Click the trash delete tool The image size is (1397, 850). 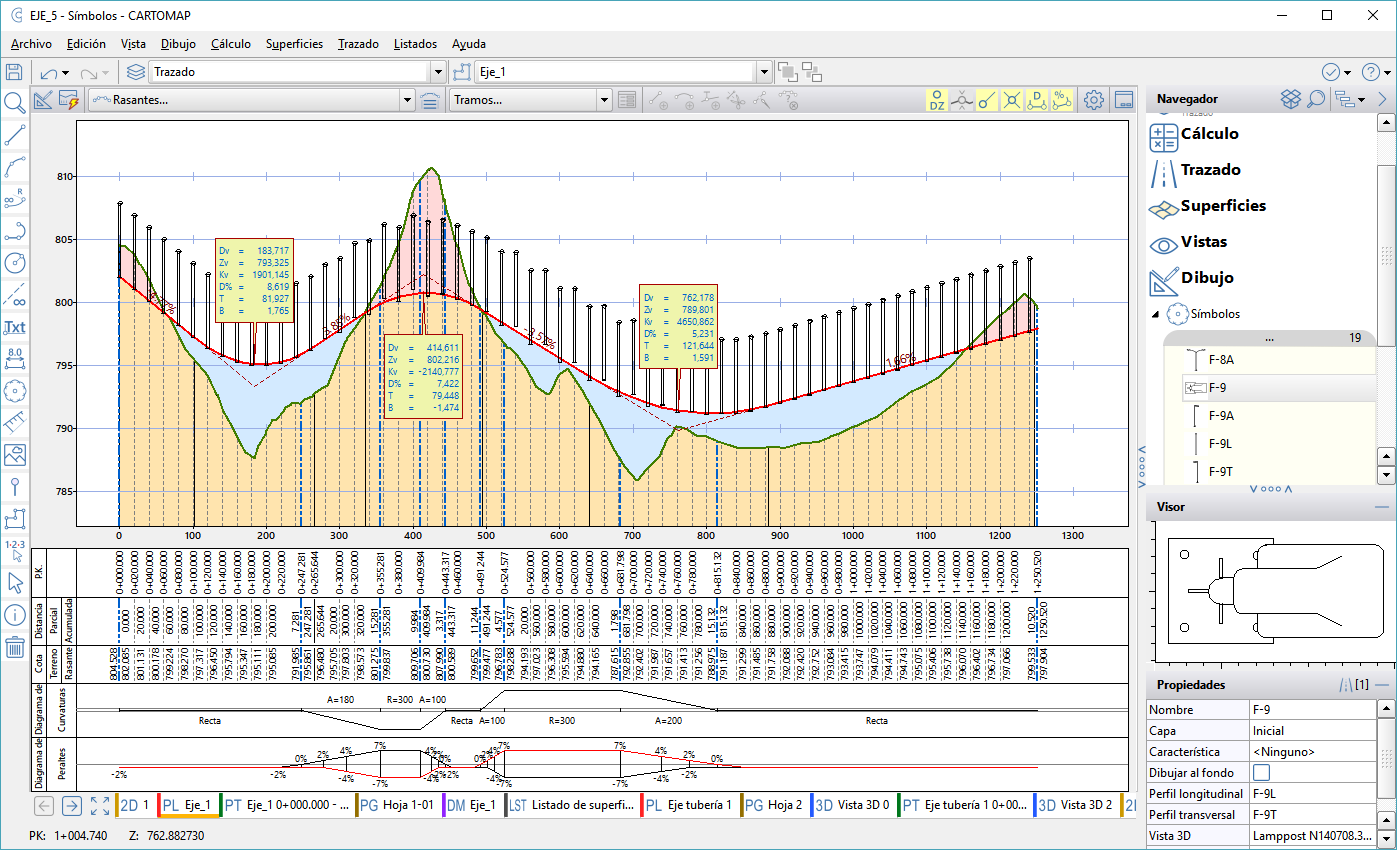click(x=14, y=646)
